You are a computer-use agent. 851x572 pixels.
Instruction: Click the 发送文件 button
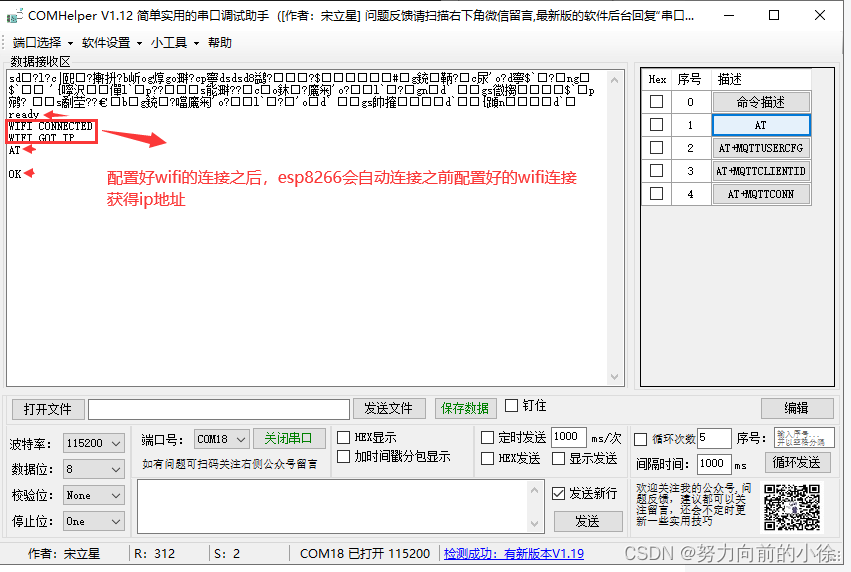pos(388,409)
